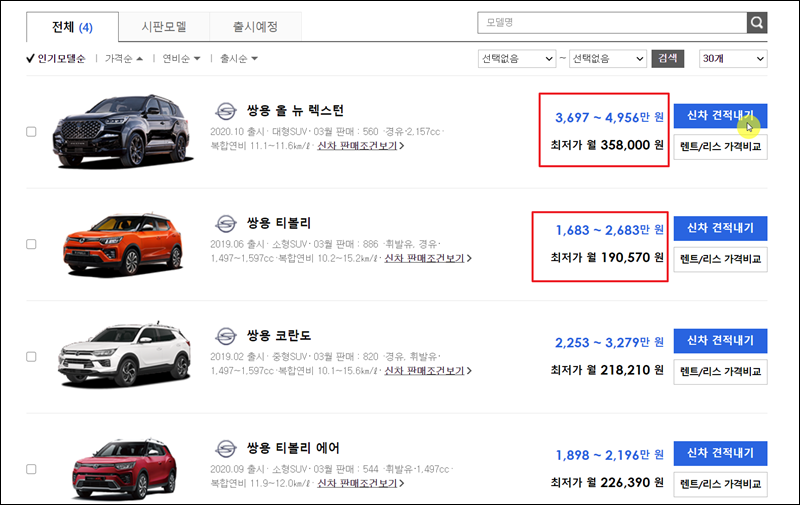Tick the checkbox for 쌍용 티볼리 에어

click(31, 469)
